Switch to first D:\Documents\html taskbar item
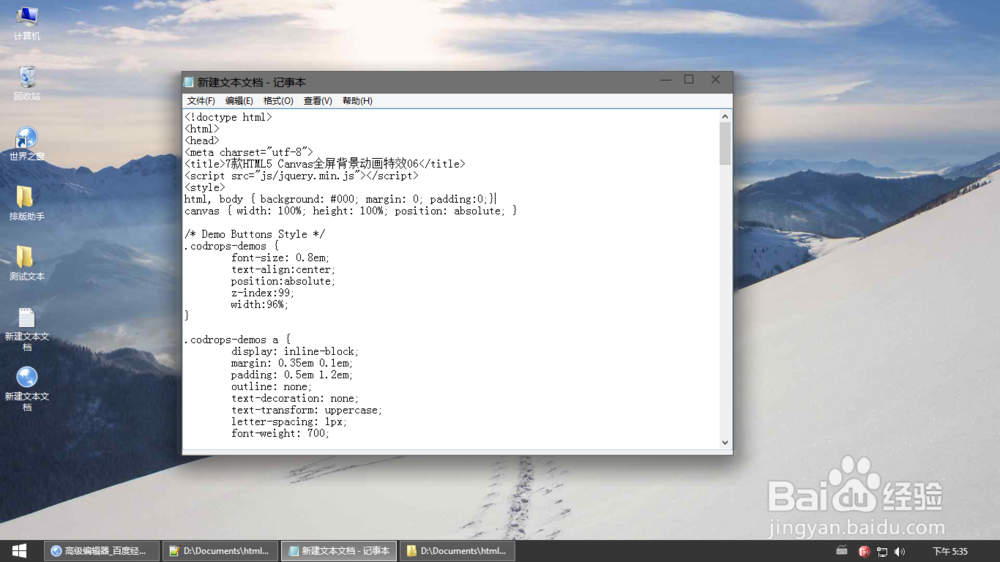The width and height of the screenshot is (1000, 562). click(x=219, y=551)
